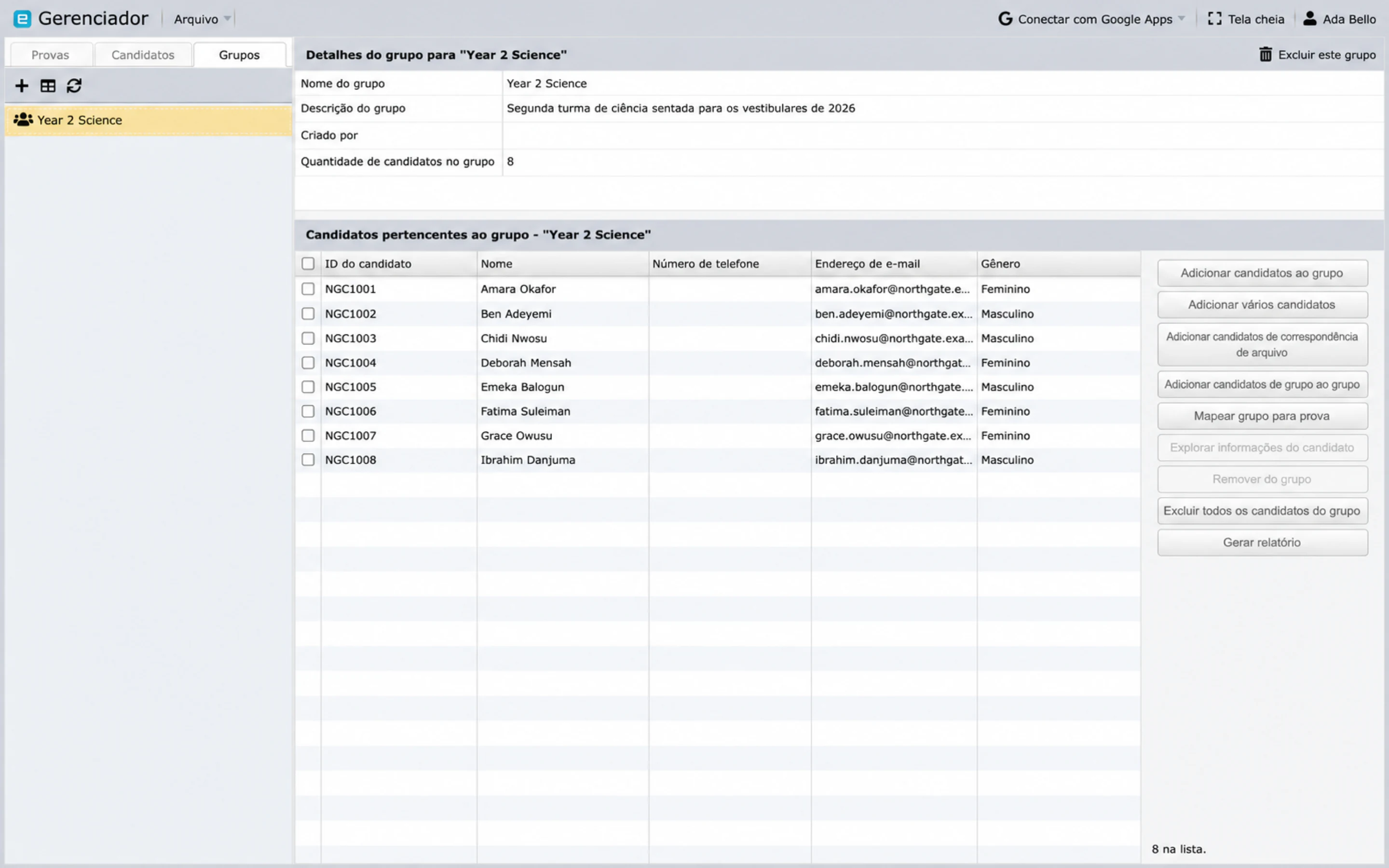Sort by ID do candidato column header
Screen dimensions: 1389x868
(x=399, y=263)
